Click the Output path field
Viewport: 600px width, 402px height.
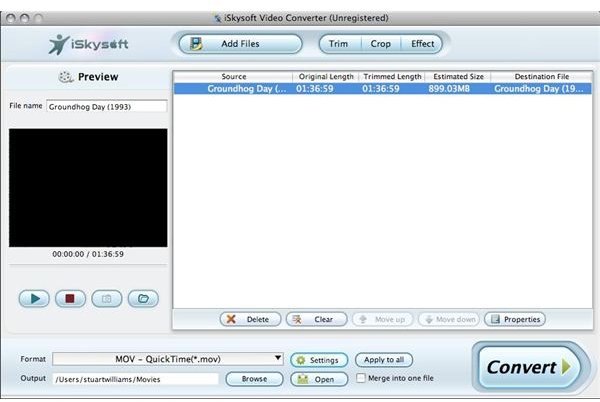[x=135, y=379]
